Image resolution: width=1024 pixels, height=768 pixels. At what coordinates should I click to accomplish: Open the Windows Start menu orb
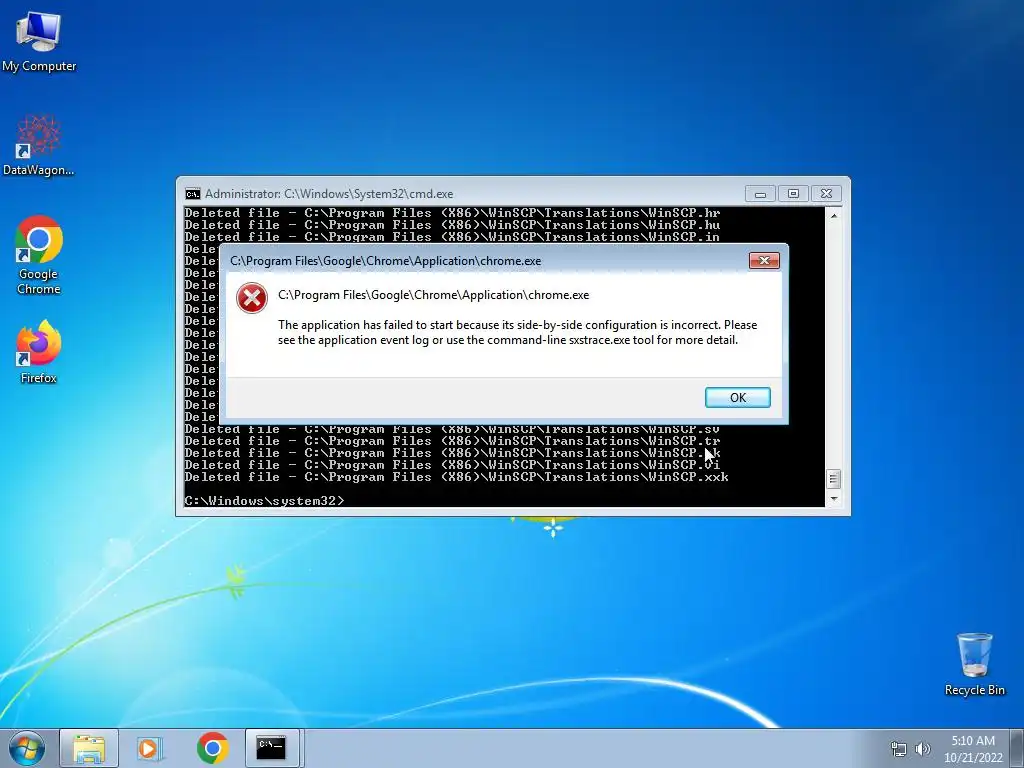(x=27, y=748)
